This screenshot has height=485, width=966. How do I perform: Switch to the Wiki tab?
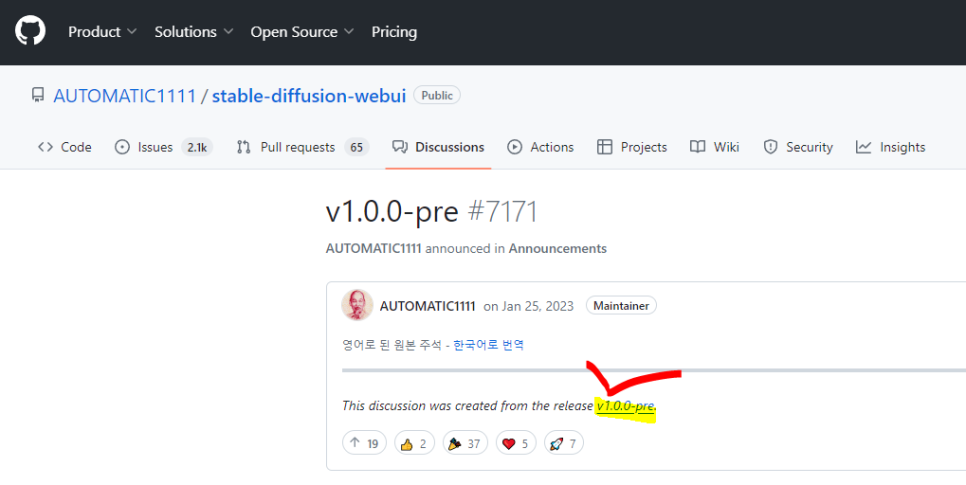pyautogui.click(x=715, y=147)
